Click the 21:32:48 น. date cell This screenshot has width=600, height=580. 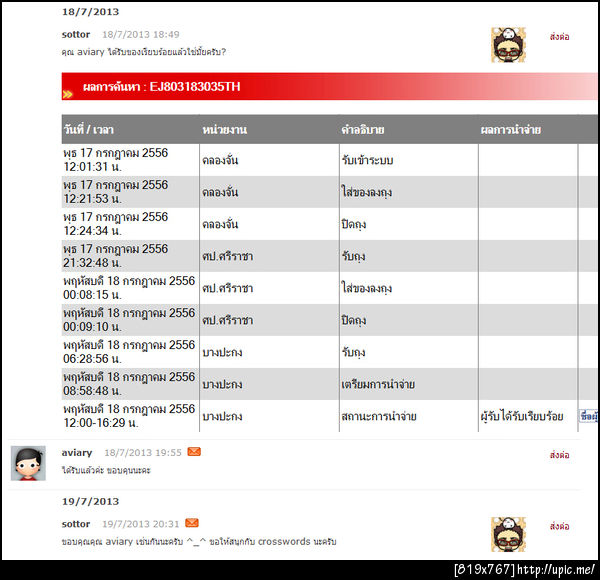pyautogui.click(x=130, y=256)
